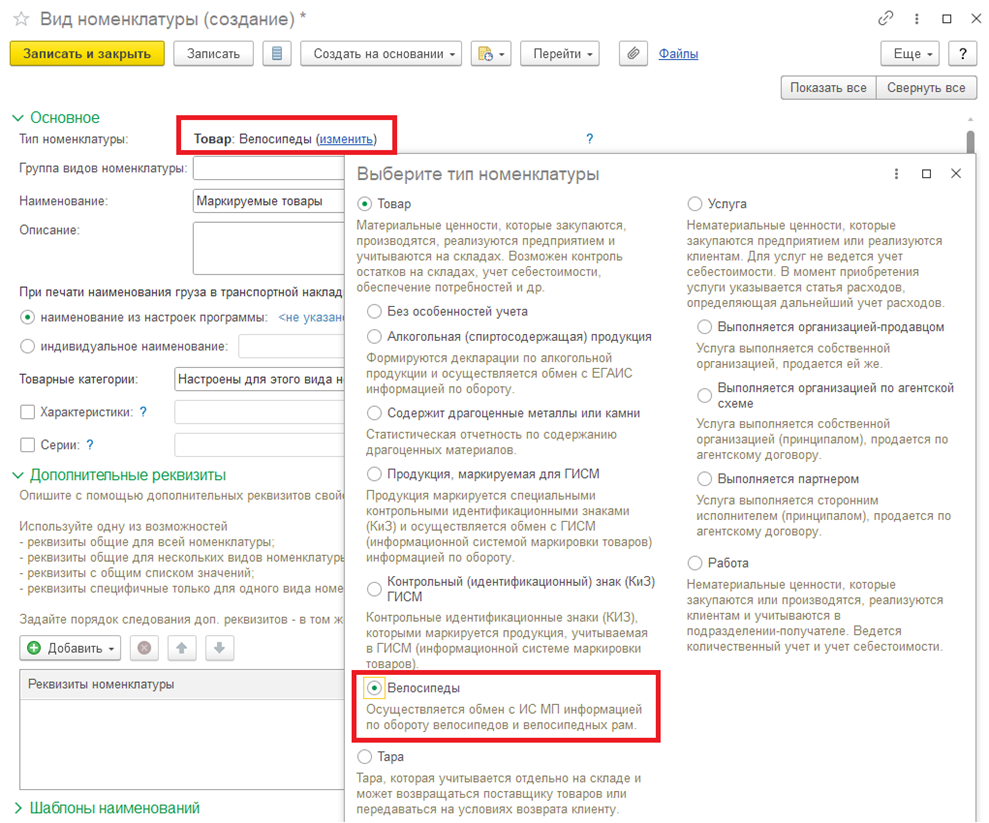Choose Алкогольная (спиртосодержащая) продукция option
The image size is (989, 823).
coord(375,337)
